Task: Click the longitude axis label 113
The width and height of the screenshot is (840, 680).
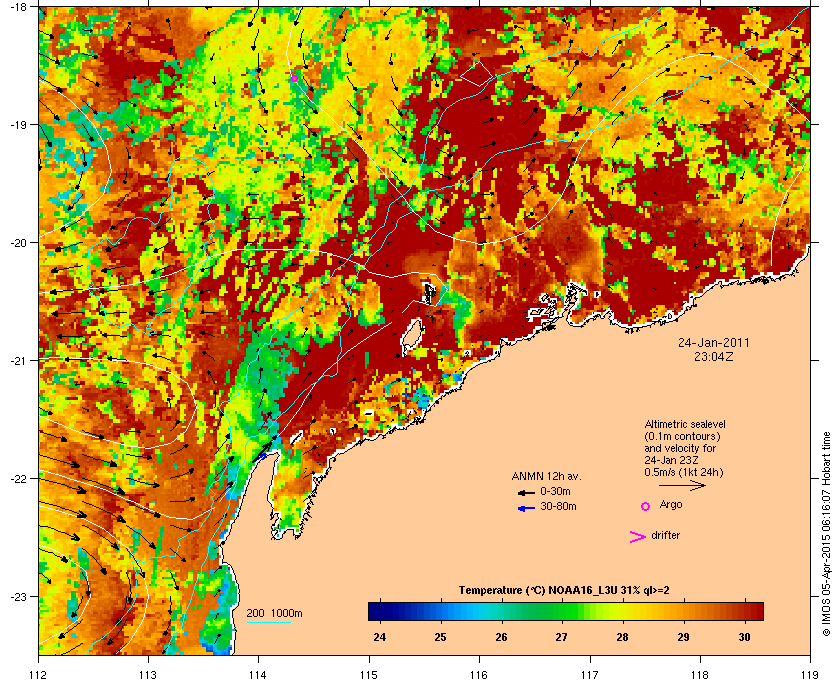Action: point(148,675)
